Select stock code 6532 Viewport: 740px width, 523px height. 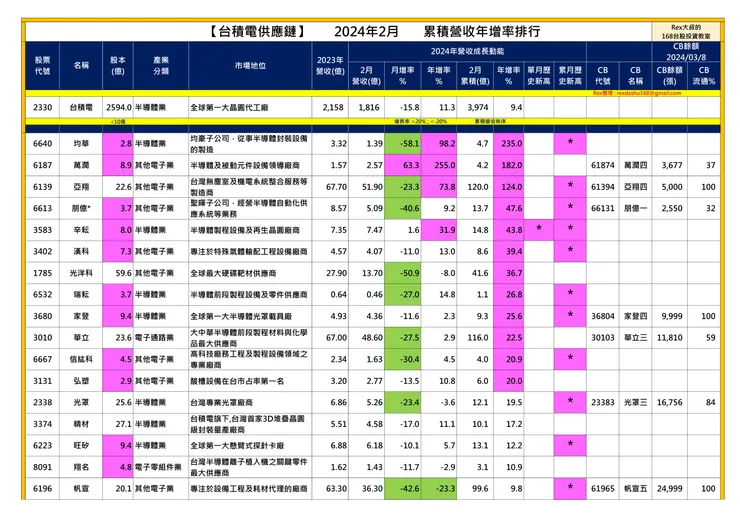coord(42,295)
